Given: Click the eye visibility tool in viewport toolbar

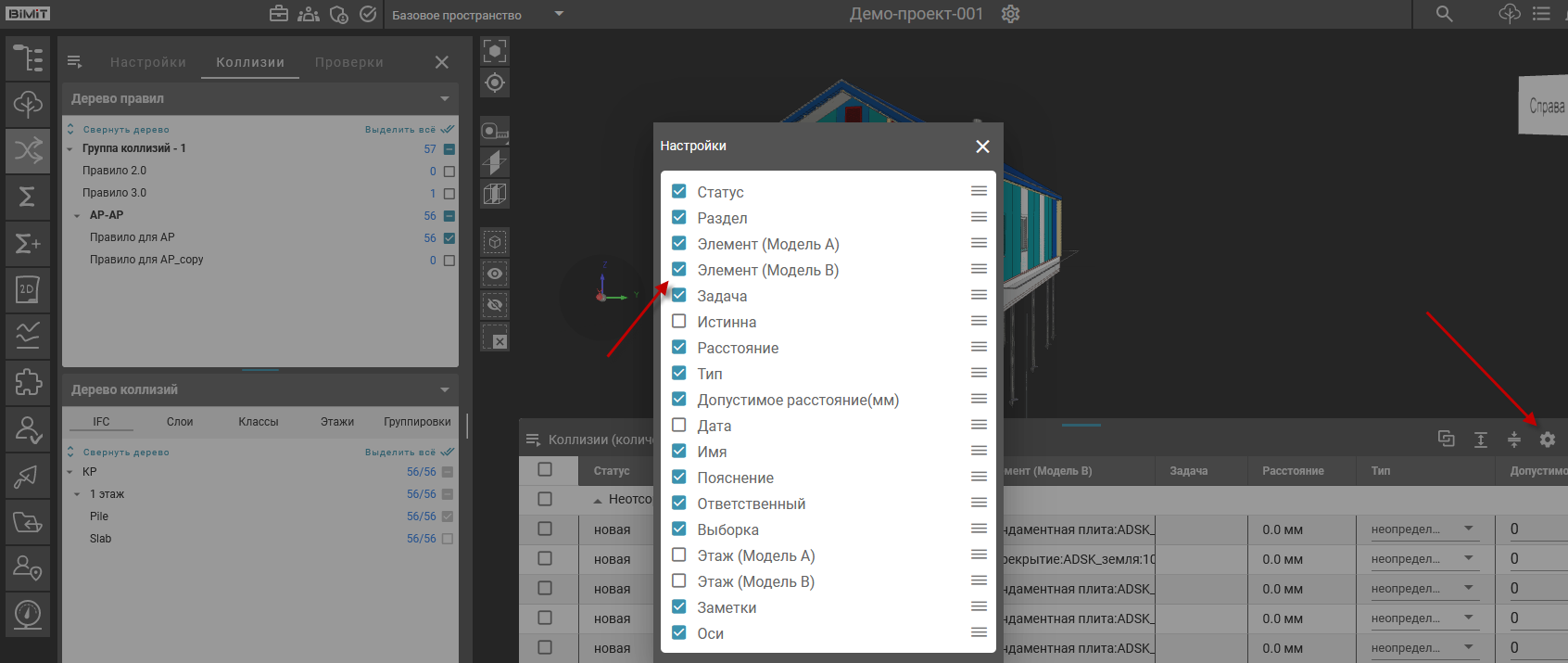Looking at the screenshot, I should pos(495,274).
